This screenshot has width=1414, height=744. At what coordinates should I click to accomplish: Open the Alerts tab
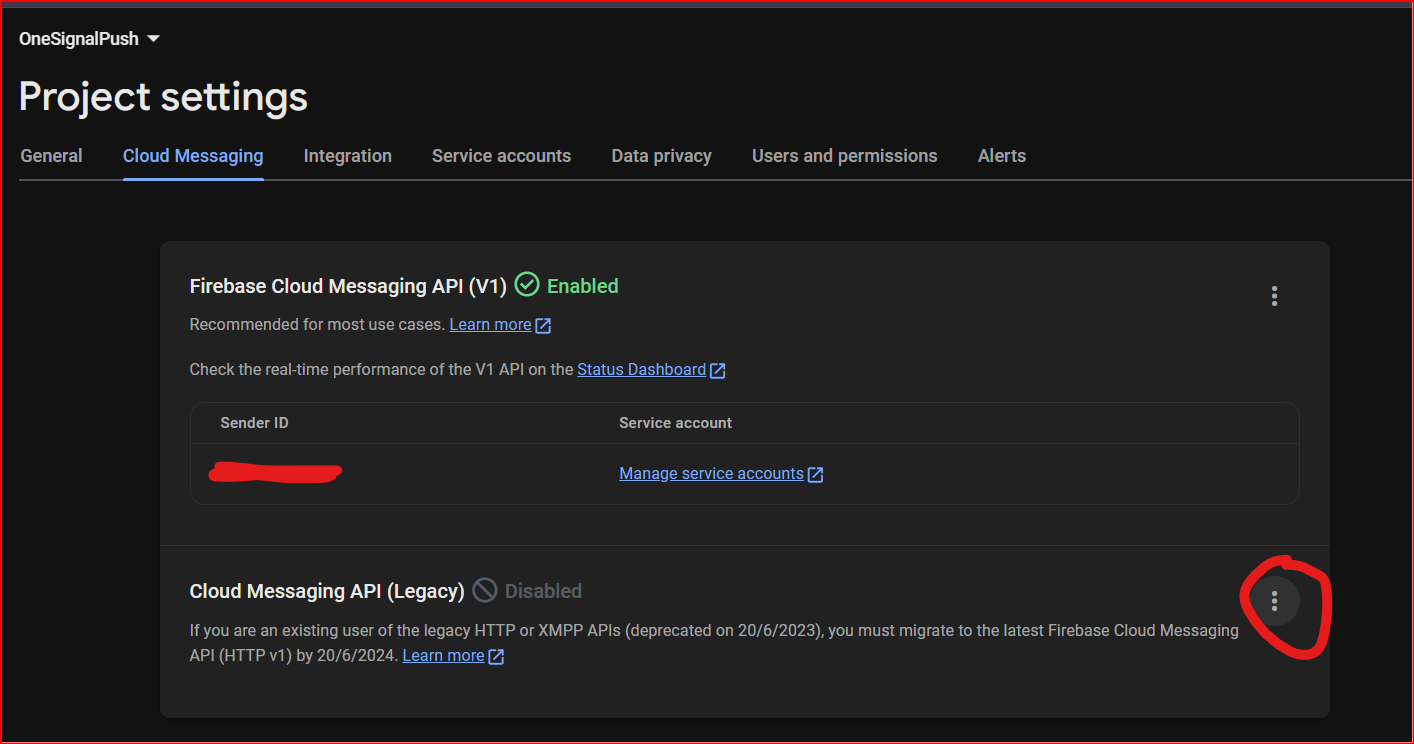pos(1001,156)
